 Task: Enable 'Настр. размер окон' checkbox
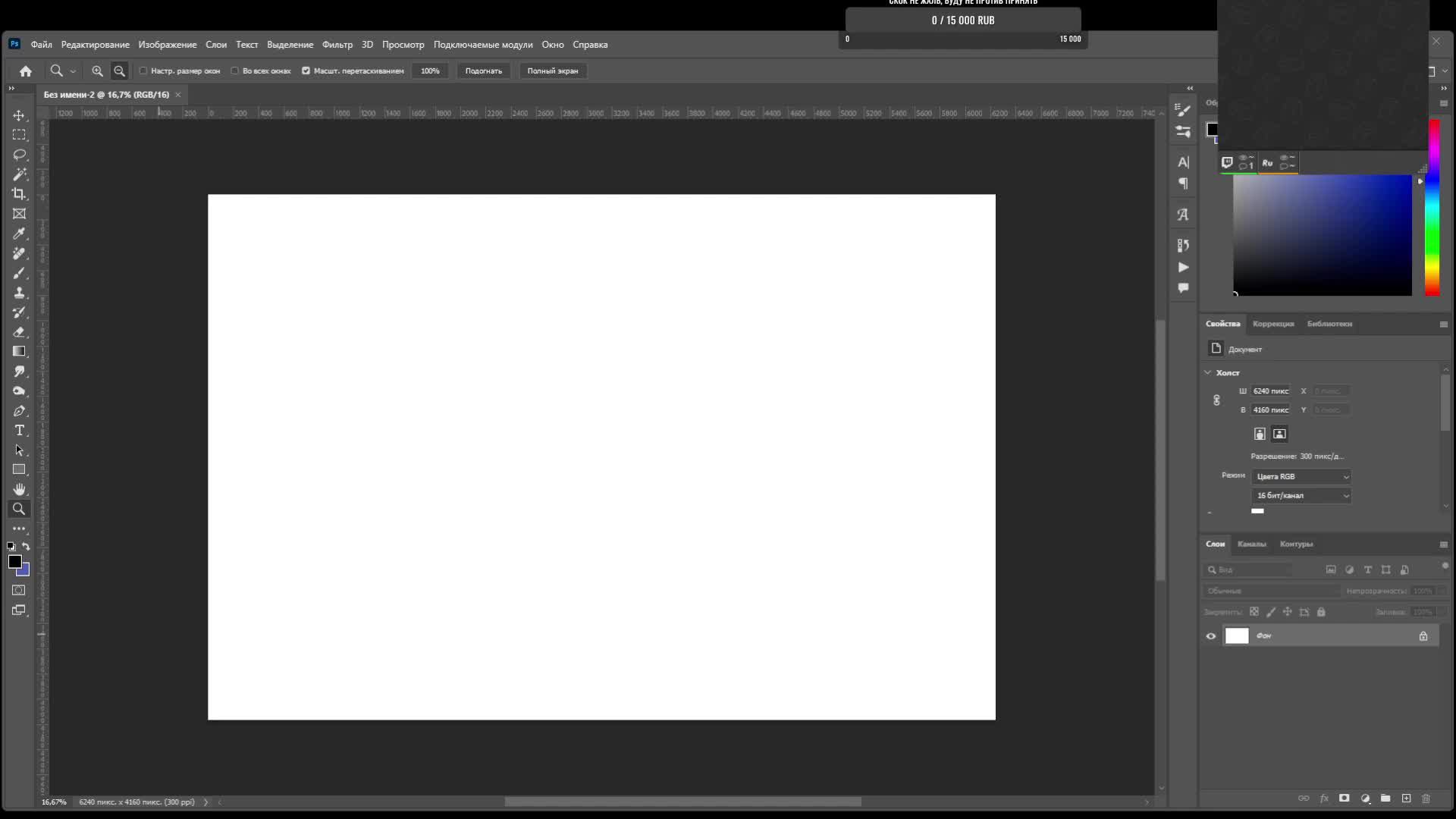[143, 71]
